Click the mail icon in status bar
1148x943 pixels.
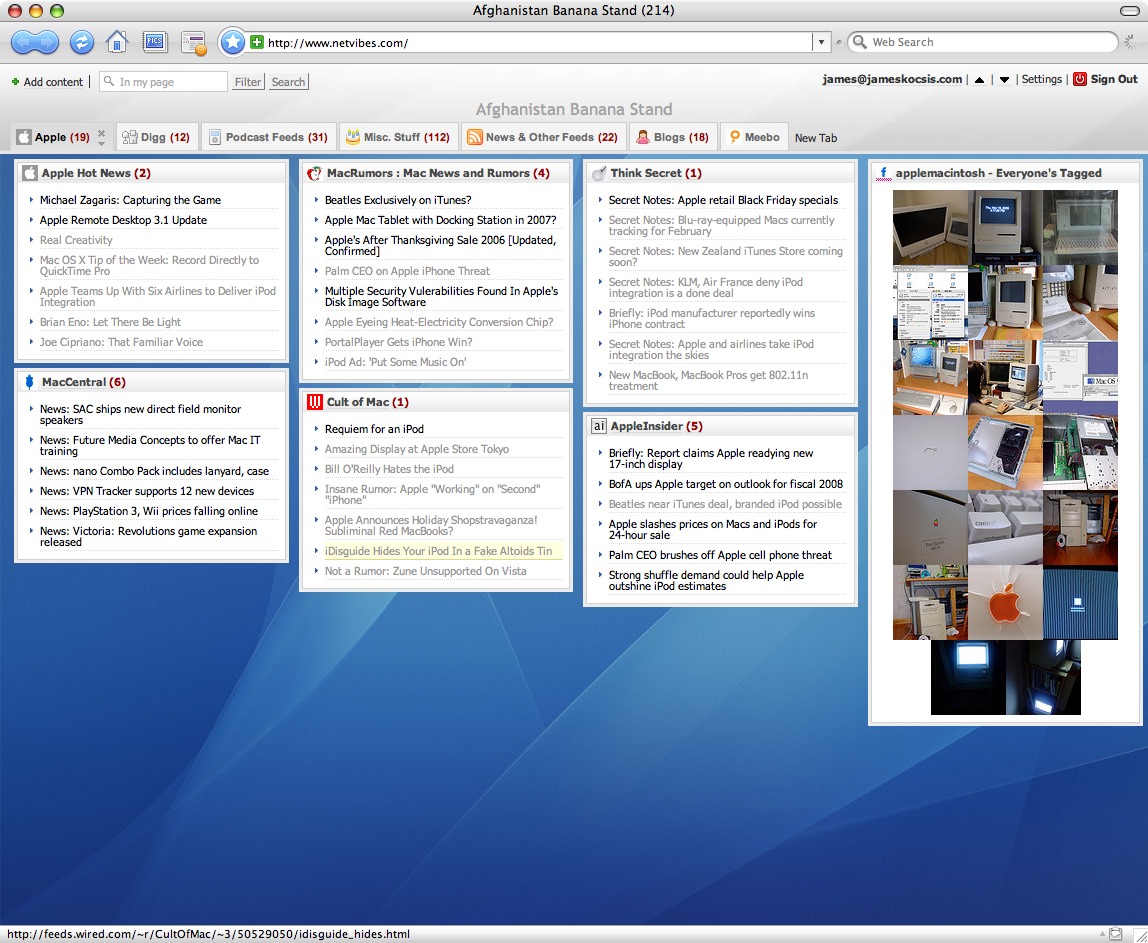(1116, 933)
